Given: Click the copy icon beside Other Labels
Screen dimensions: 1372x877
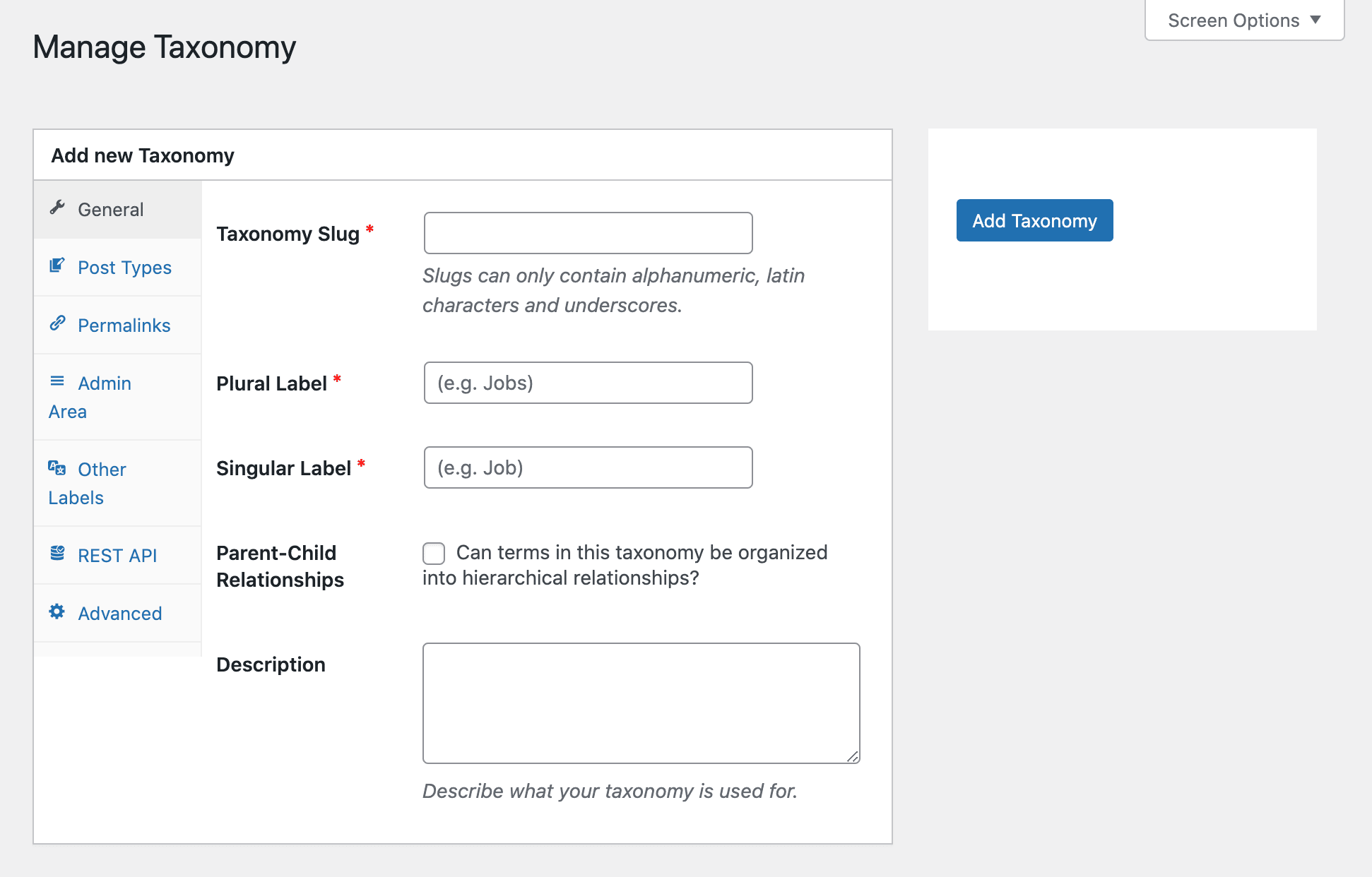Looking at the screenshot, I should click(58, 467).
